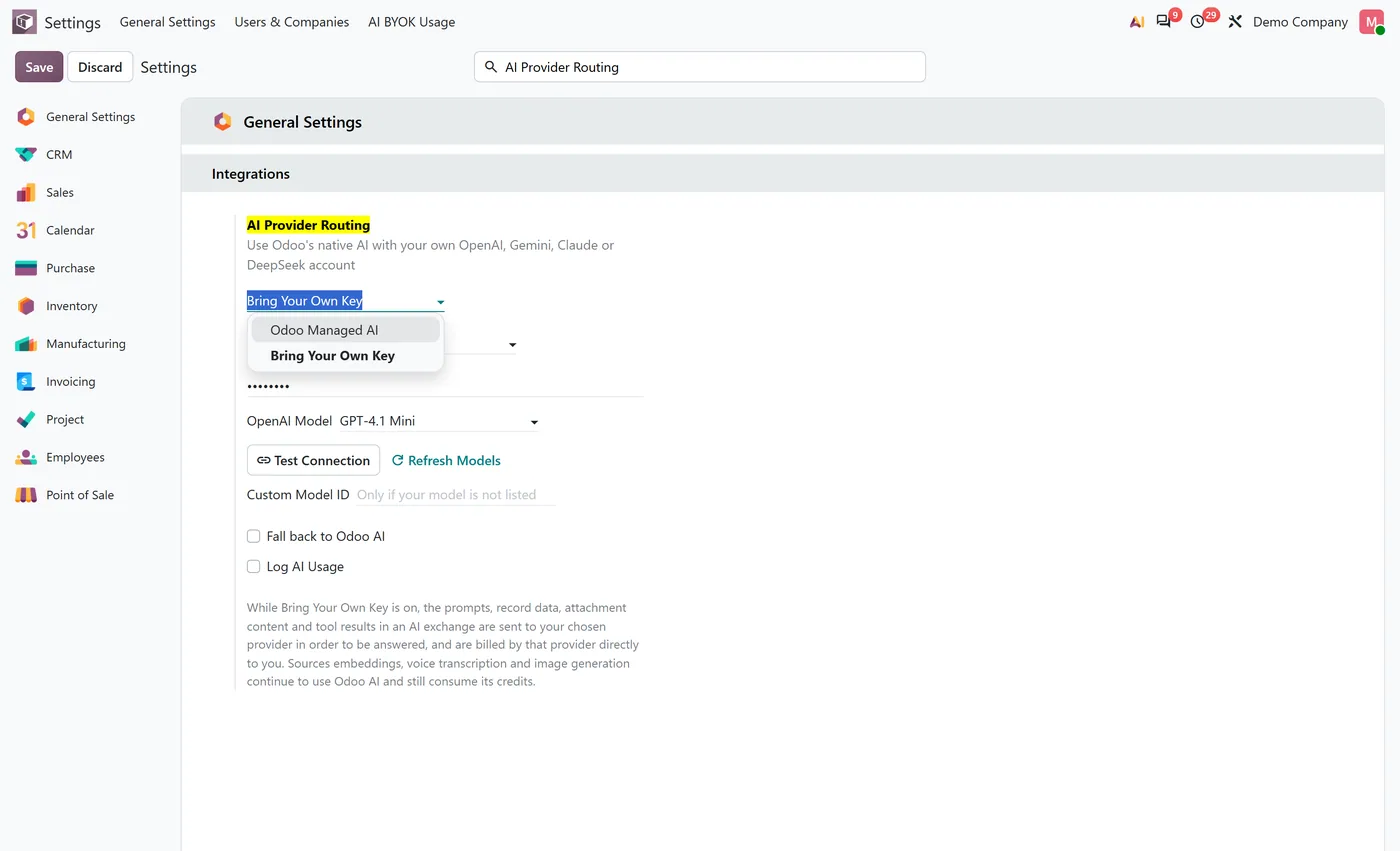Image resolution: width=1400 pixels, height=851 pixels.
Task: Enable Fall back to Odoo AI checkbox
Action: tap(253, 537)
